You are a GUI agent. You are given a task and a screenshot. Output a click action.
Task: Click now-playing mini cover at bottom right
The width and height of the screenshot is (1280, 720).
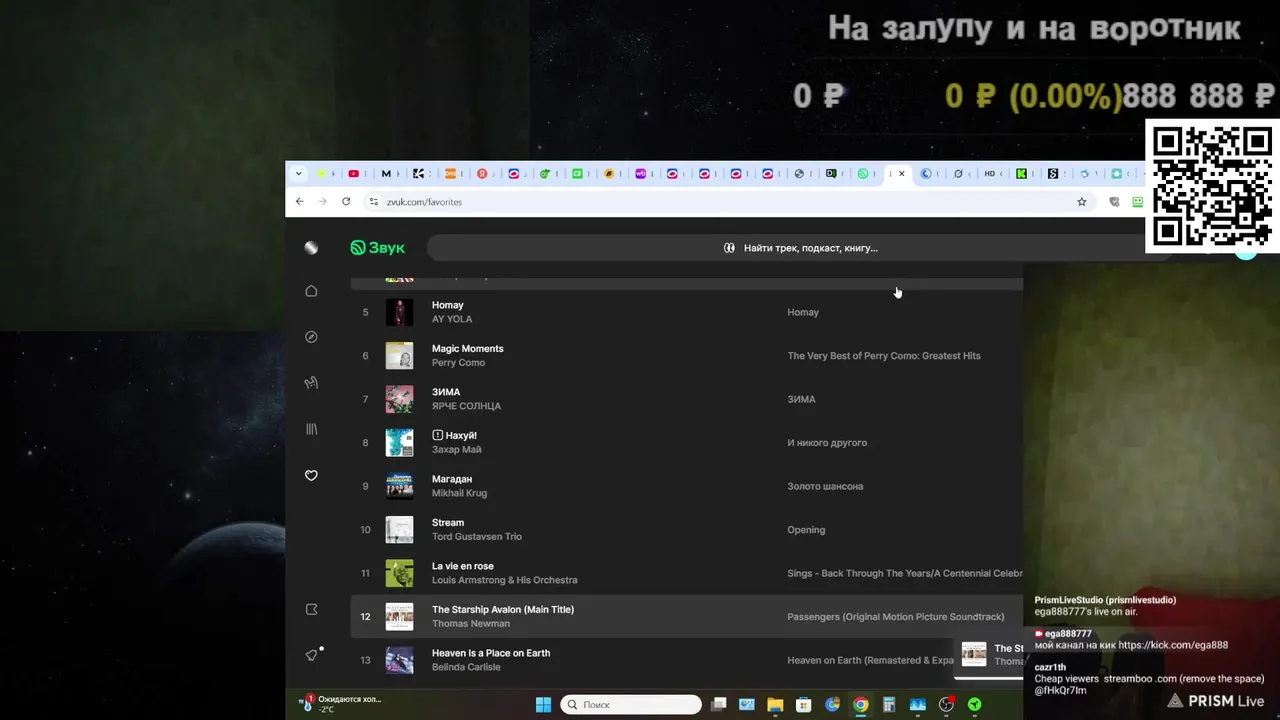(x=974, y=654)
